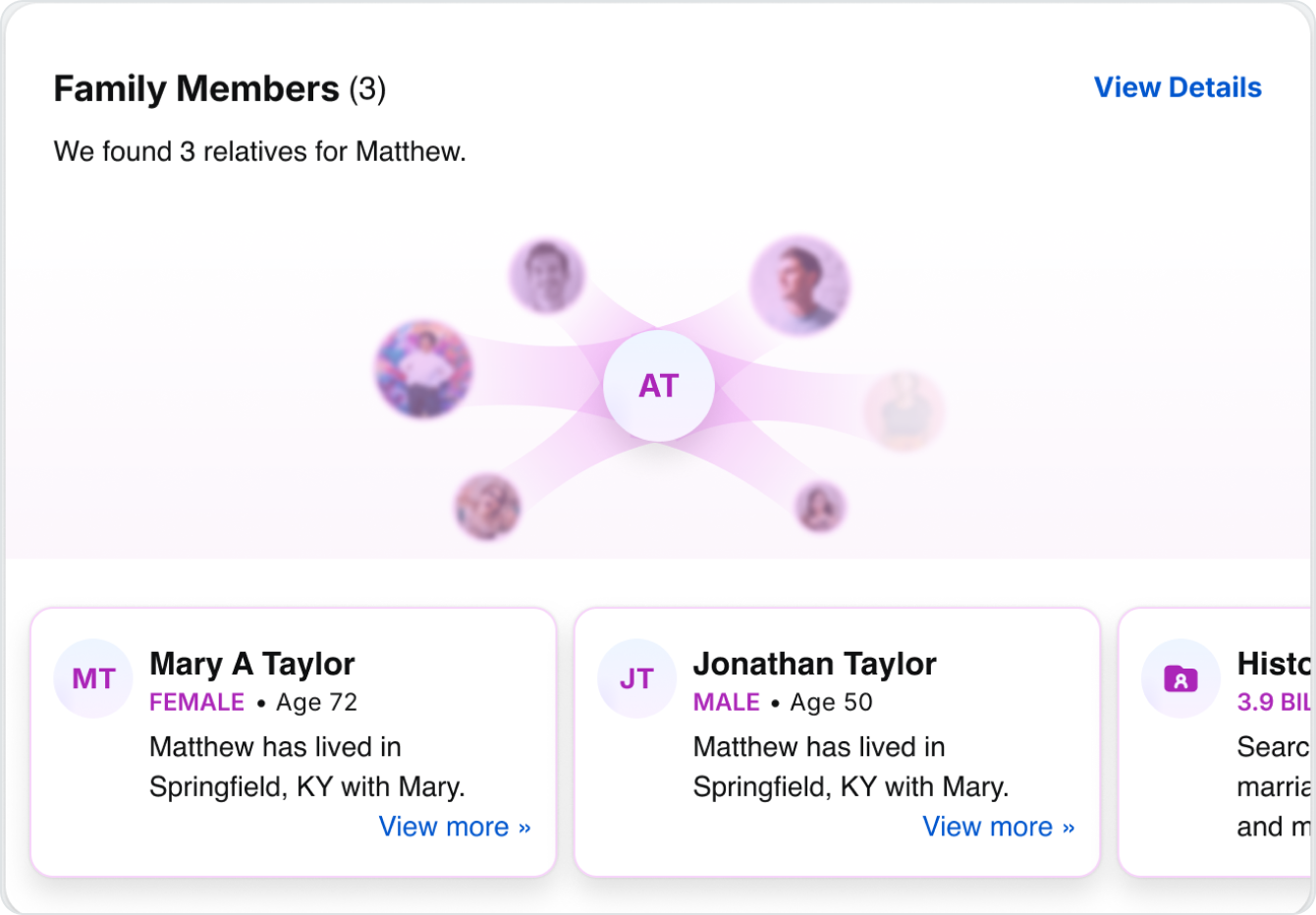
Task: Select the faded photo right of AT
Action: point(903,411)
